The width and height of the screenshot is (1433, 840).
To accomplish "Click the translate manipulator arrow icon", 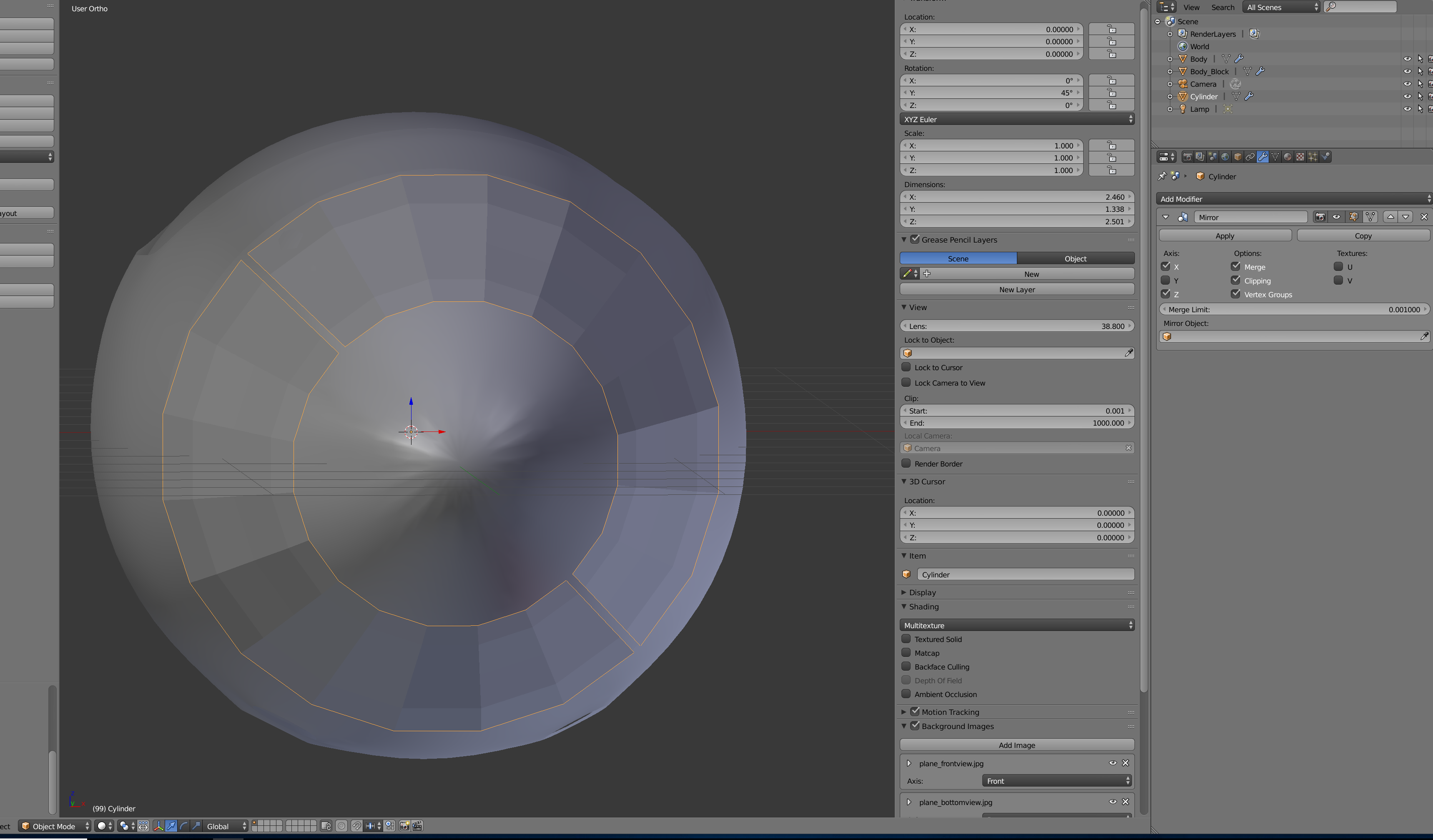I will point(171,826).
